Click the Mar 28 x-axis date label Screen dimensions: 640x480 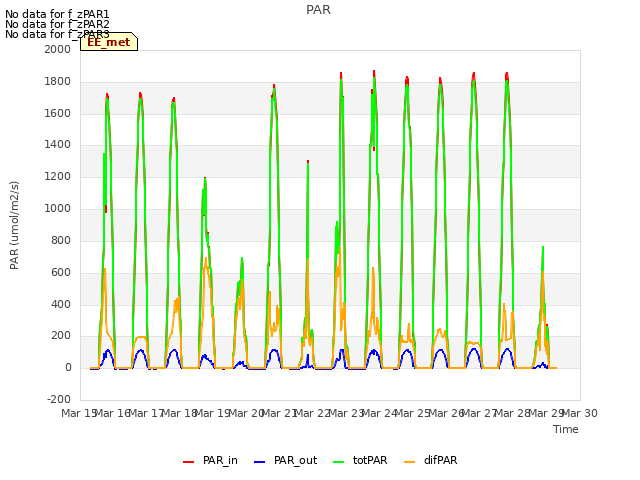click(513, 413)
